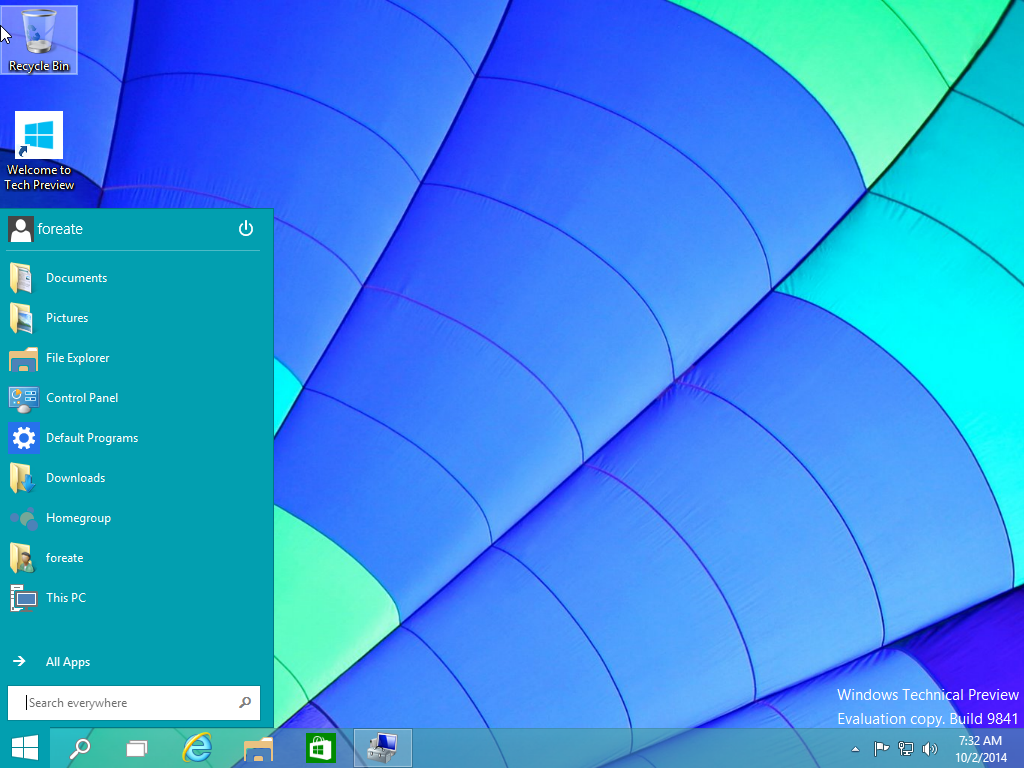Click the magnifier icon in search box
This screenshot has height=768, width=1024.
pos(245,703)
